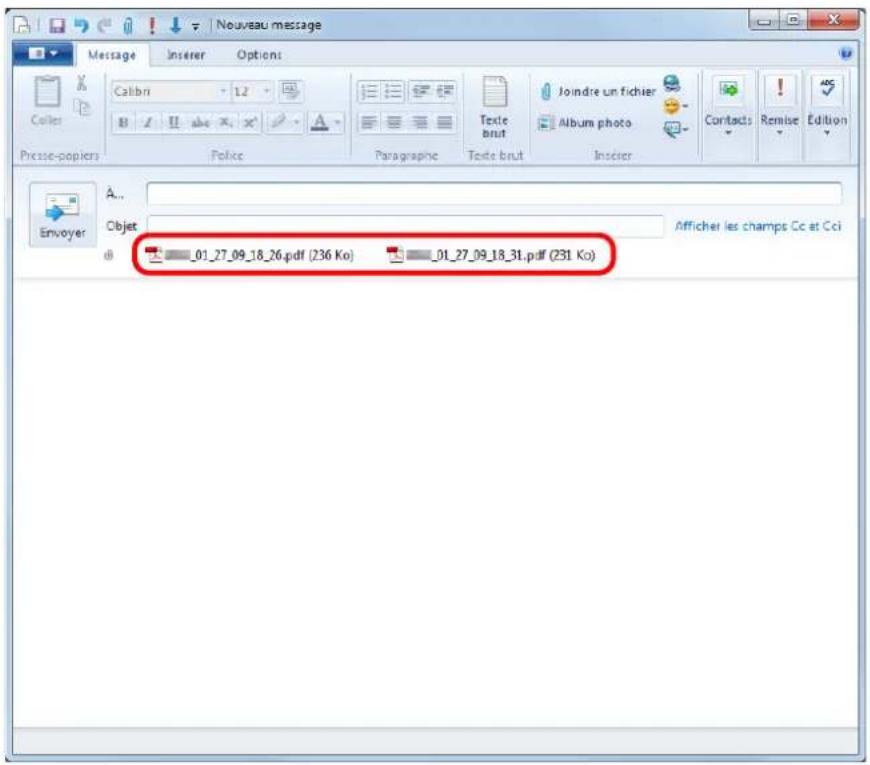Image resolution: width=870 pixels, height=765 pixels.
Task: Click Joindre un fichier
Action: click(598, 92)
